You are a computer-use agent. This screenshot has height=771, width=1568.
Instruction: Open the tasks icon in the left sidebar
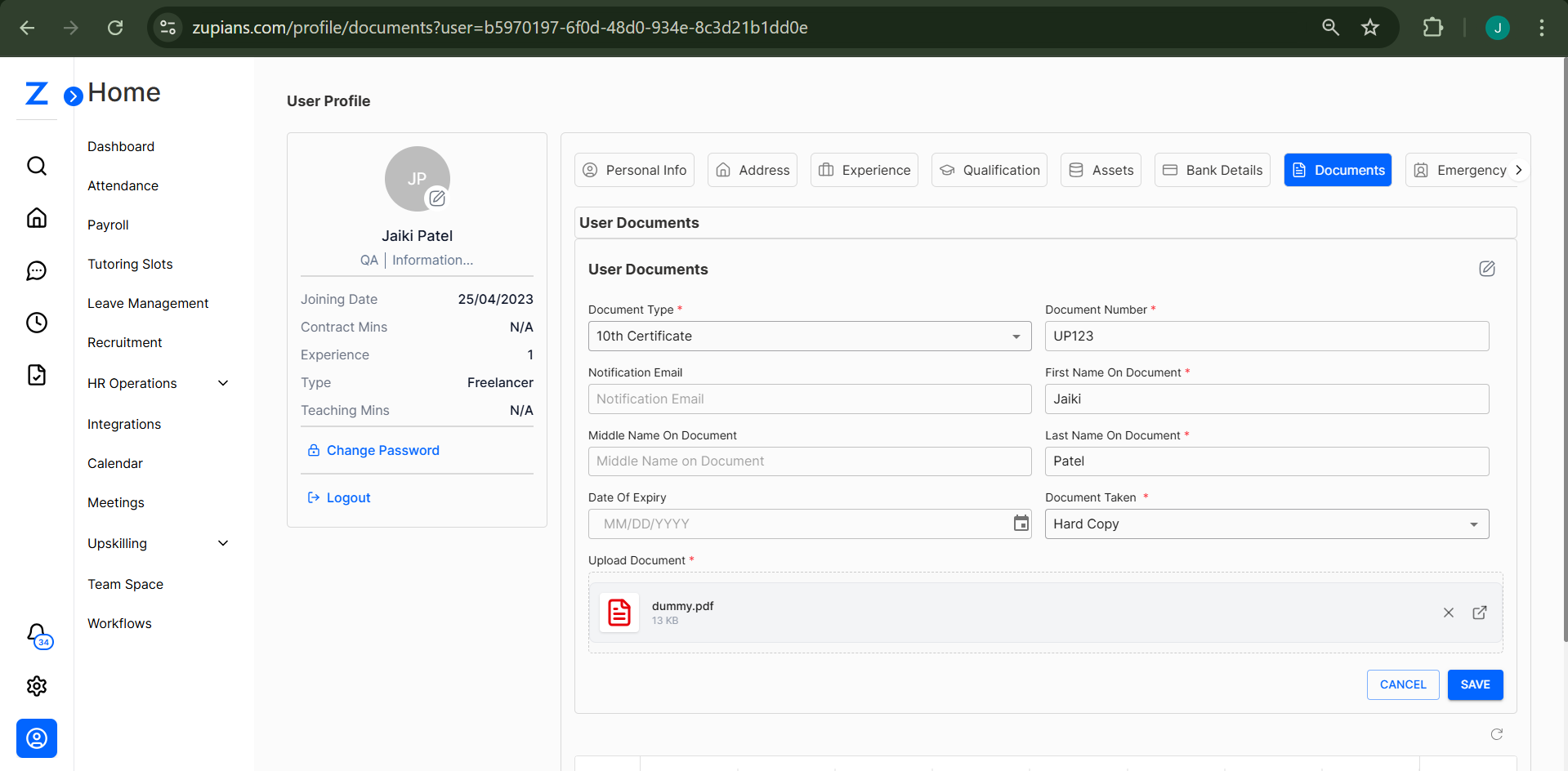pyautogui.click(x=37, y=375)
